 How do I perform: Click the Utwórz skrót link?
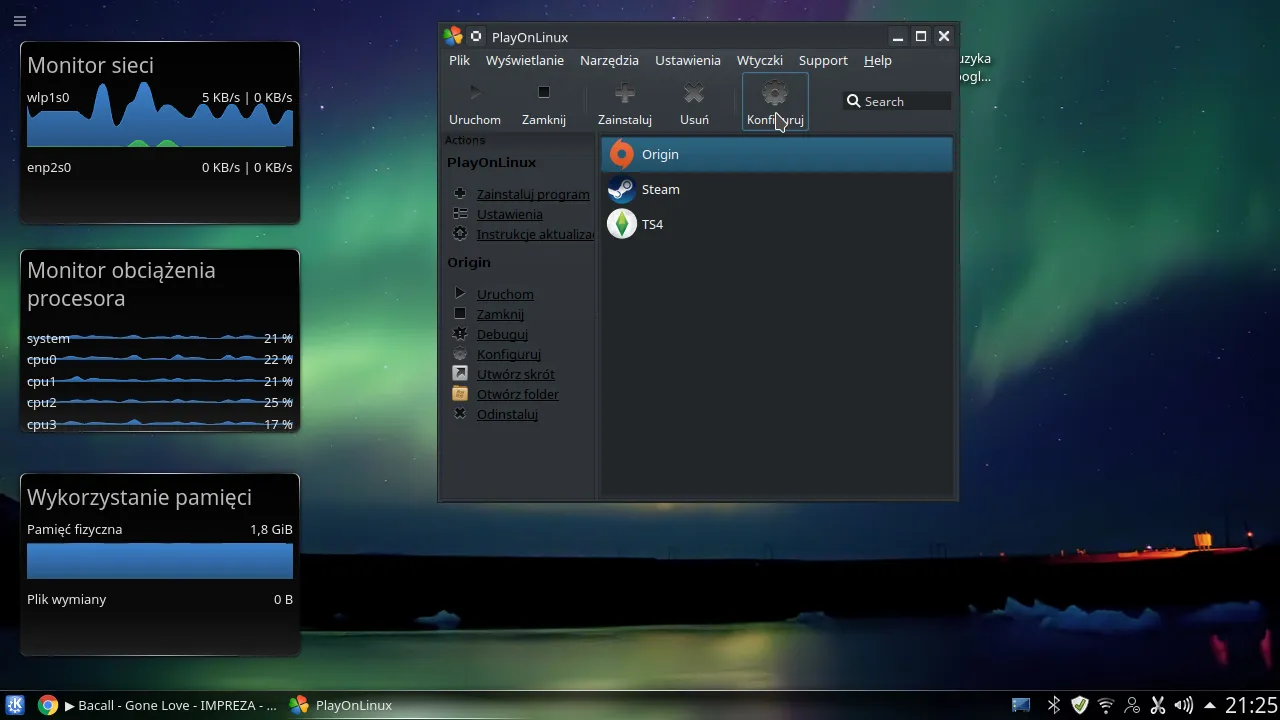pyautogui.click(x=516, y=374)
